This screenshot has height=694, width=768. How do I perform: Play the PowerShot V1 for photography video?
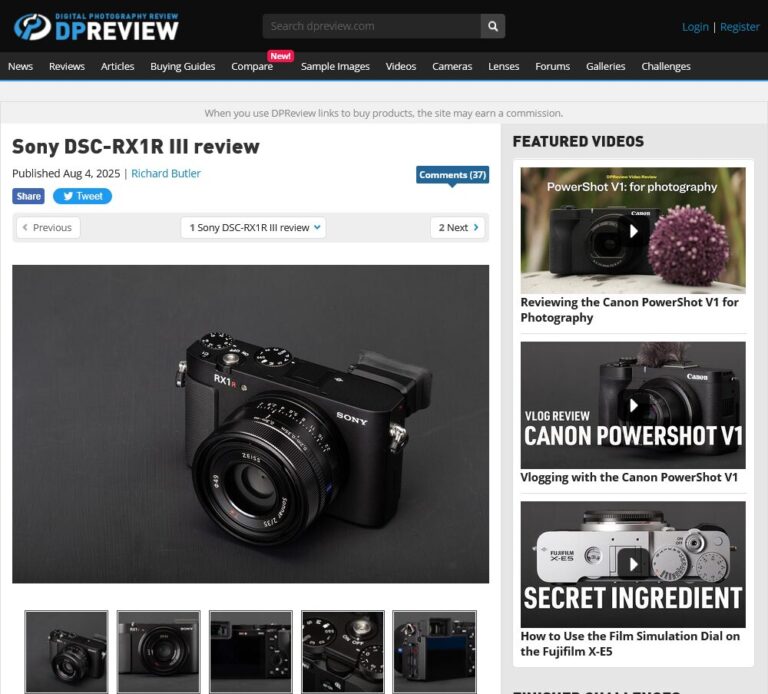(x=632, y=231)
